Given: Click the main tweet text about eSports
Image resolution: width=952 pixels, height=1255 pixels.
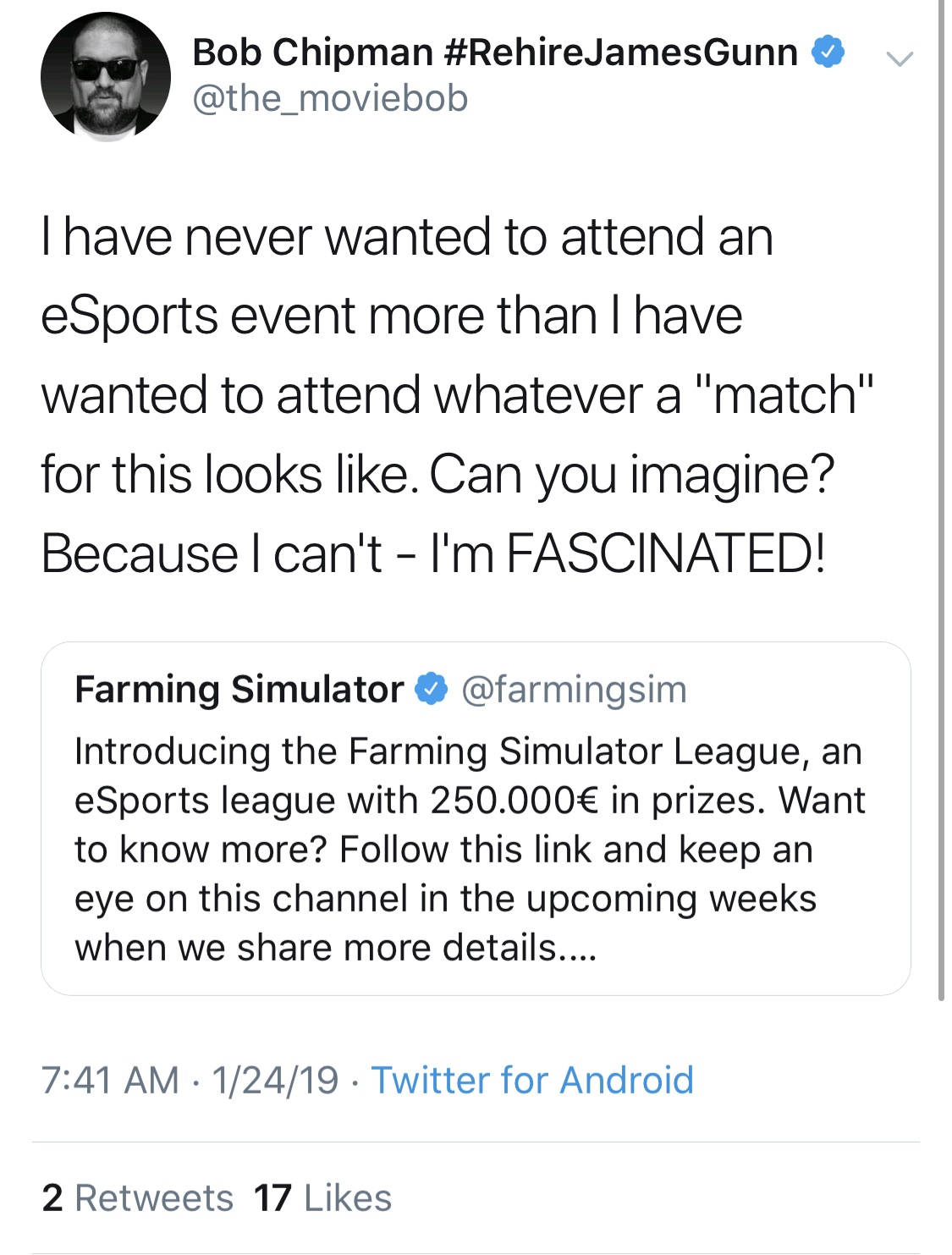Looking at the screenshot, I should point(457,394).
